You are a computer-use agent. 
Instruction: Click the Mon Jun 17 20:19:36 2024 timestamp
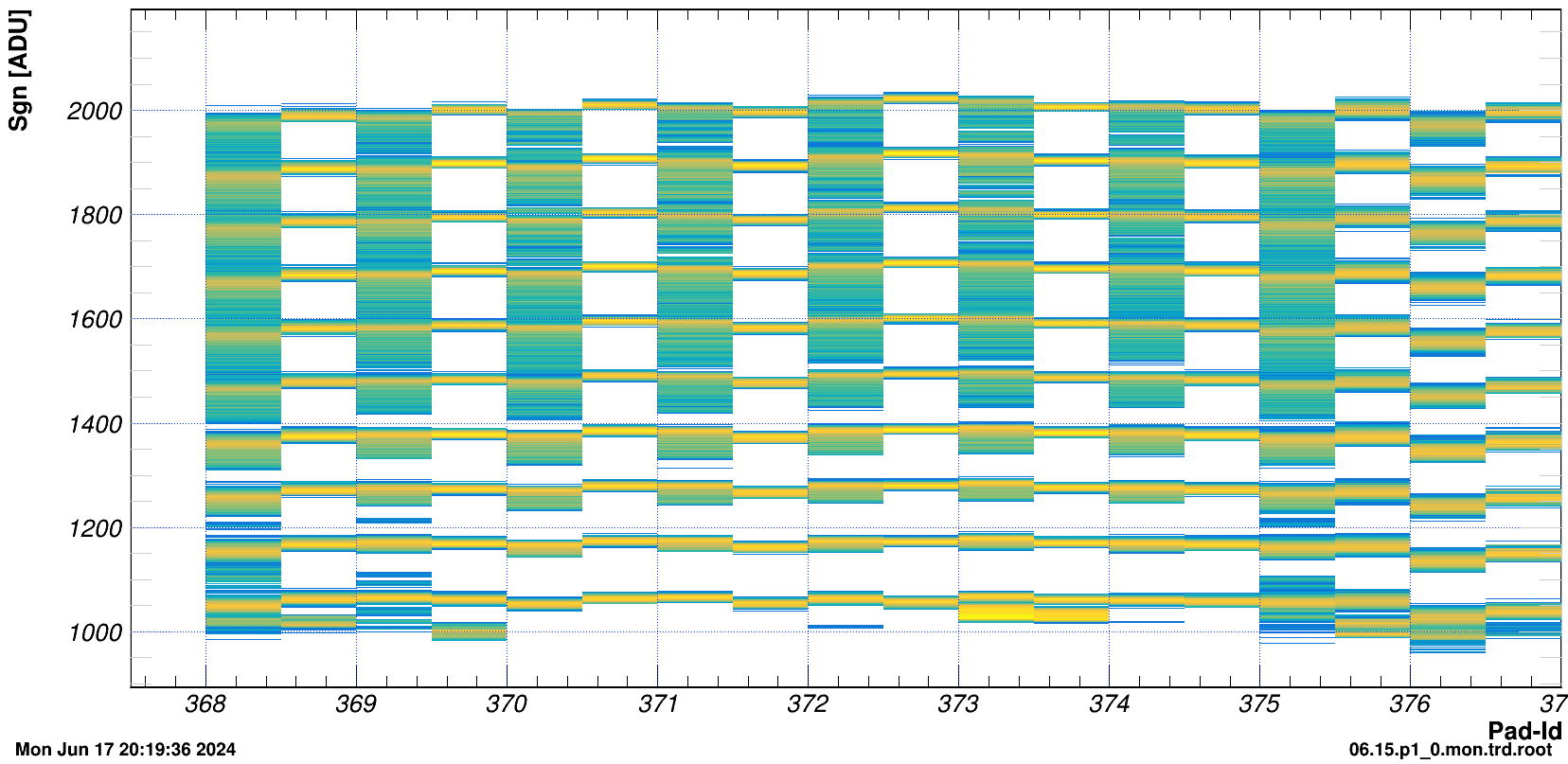click(125, 750)
